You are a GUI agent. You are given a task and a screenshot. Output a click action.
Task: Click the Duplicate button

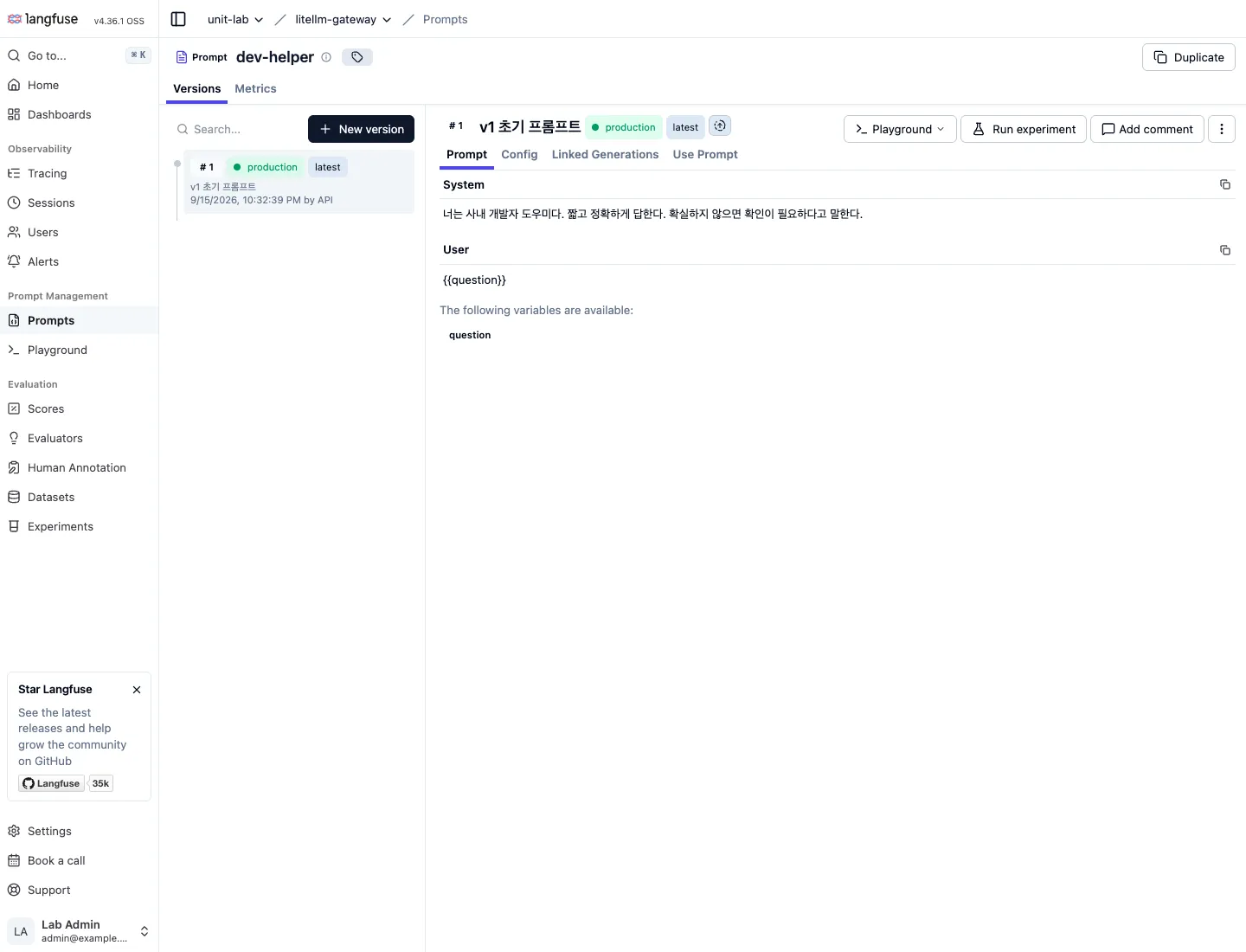pyautogui.click(x=1188, y=57)
